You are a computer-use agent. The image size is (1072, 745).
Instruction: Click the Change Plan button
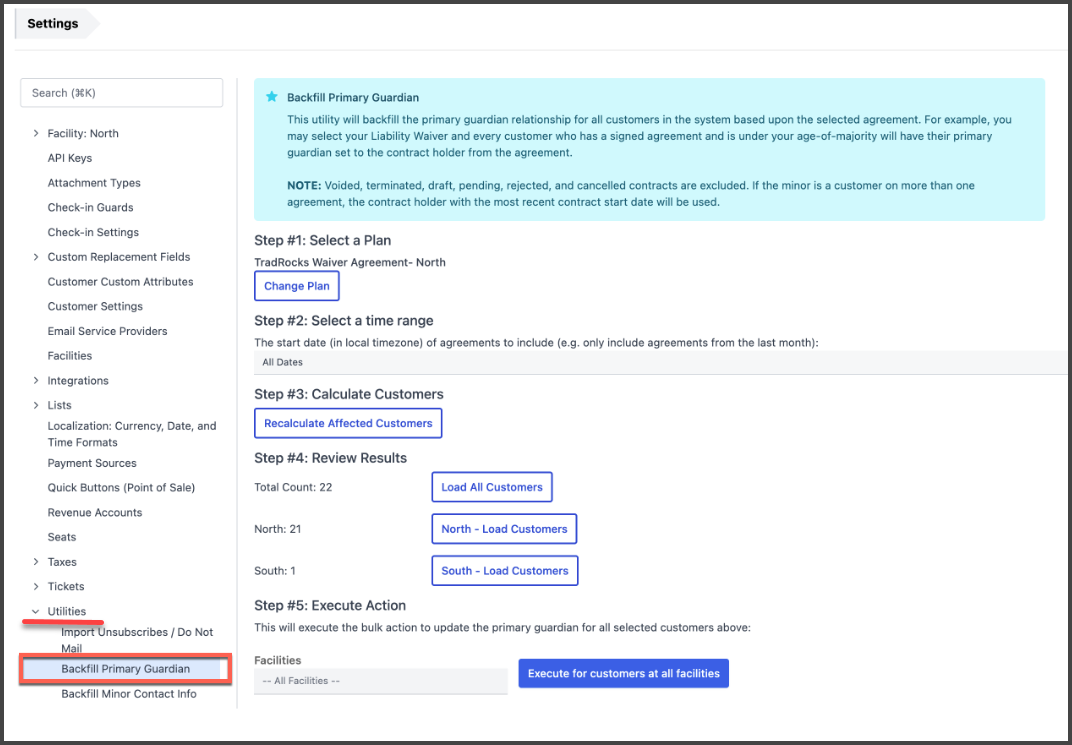[297, 286]
